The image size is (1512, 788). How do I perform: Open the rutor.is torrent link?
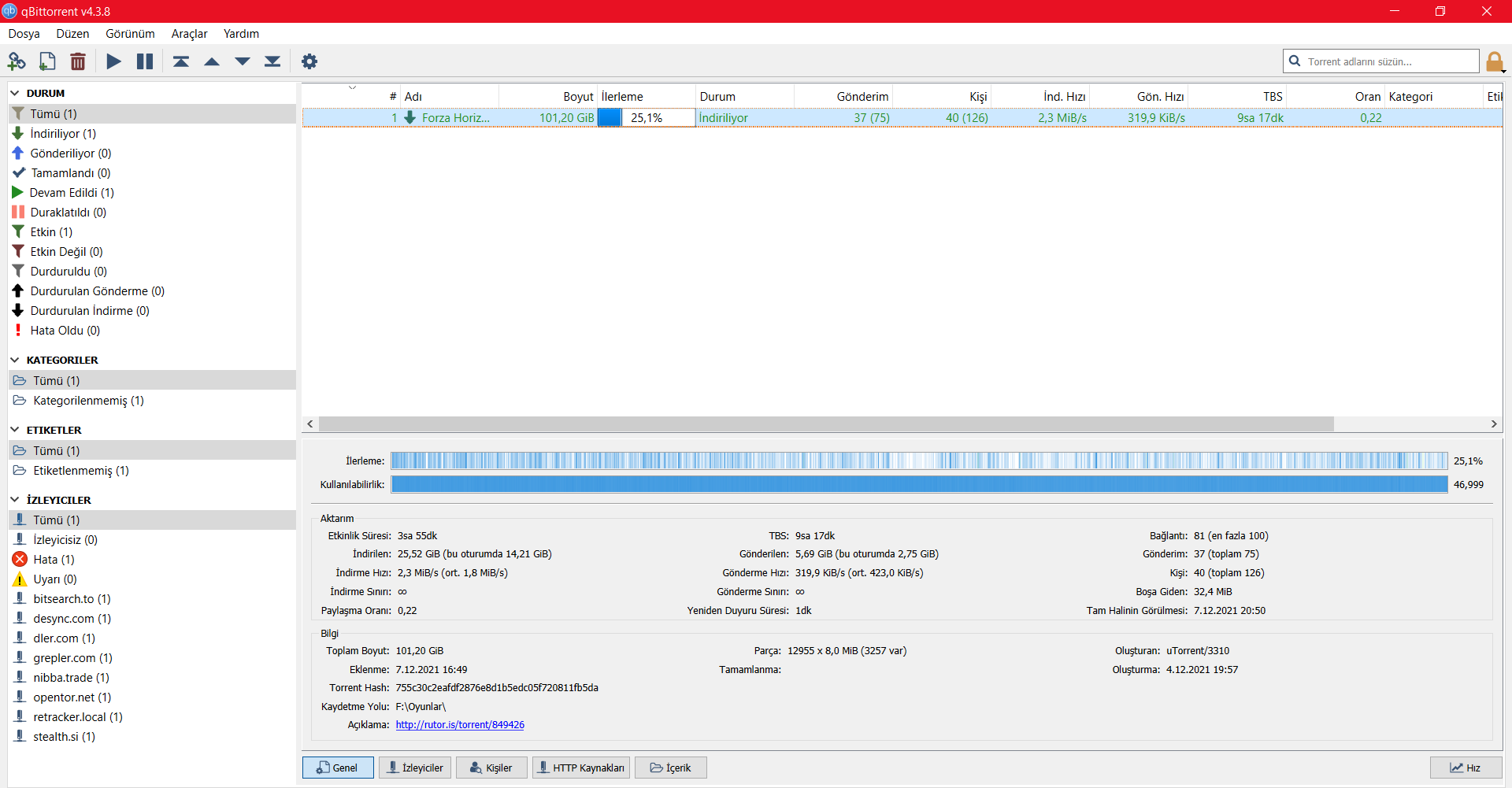460,725
